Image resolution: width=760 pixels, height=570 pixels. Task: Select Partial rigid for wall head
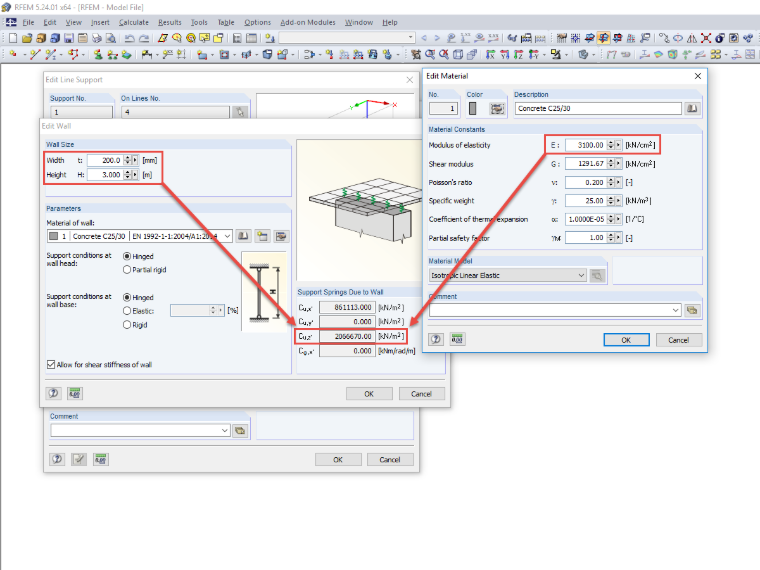point(127,269)
